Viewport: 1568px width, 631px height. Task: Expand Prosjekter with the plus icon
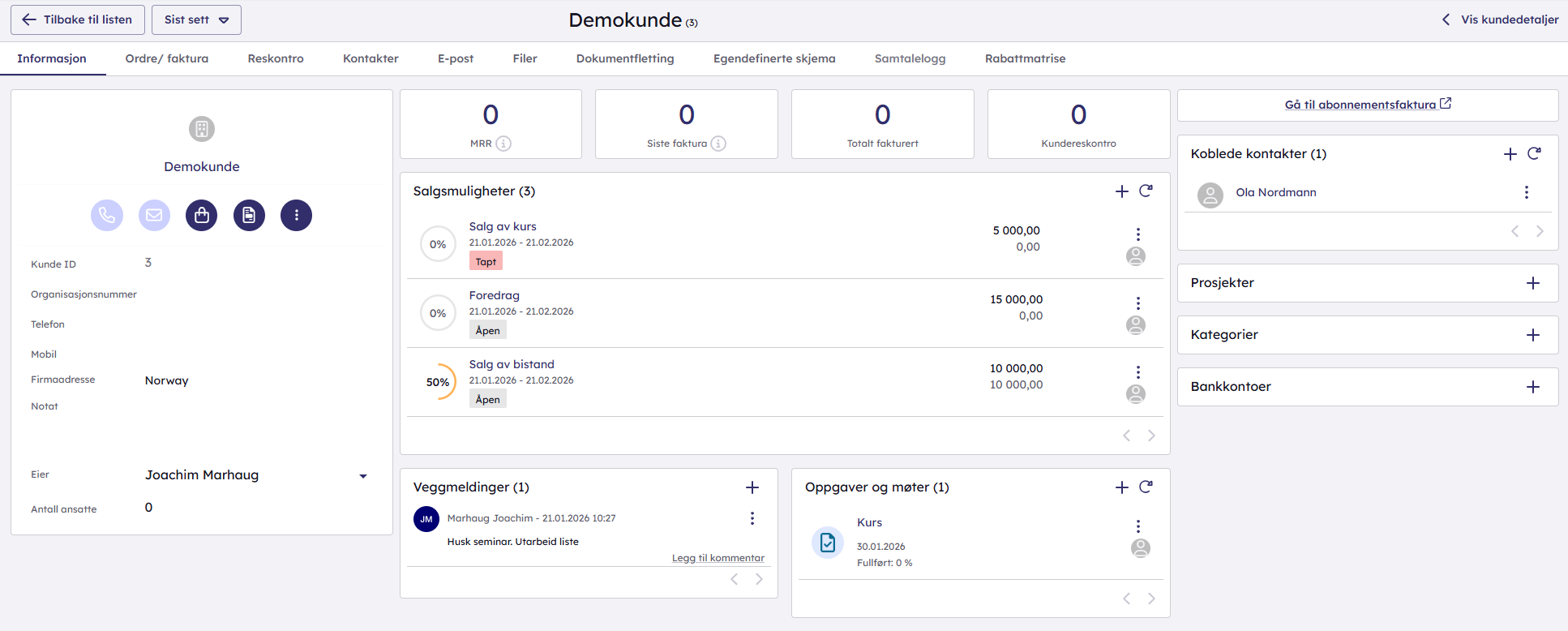[x=1533, y=283]
